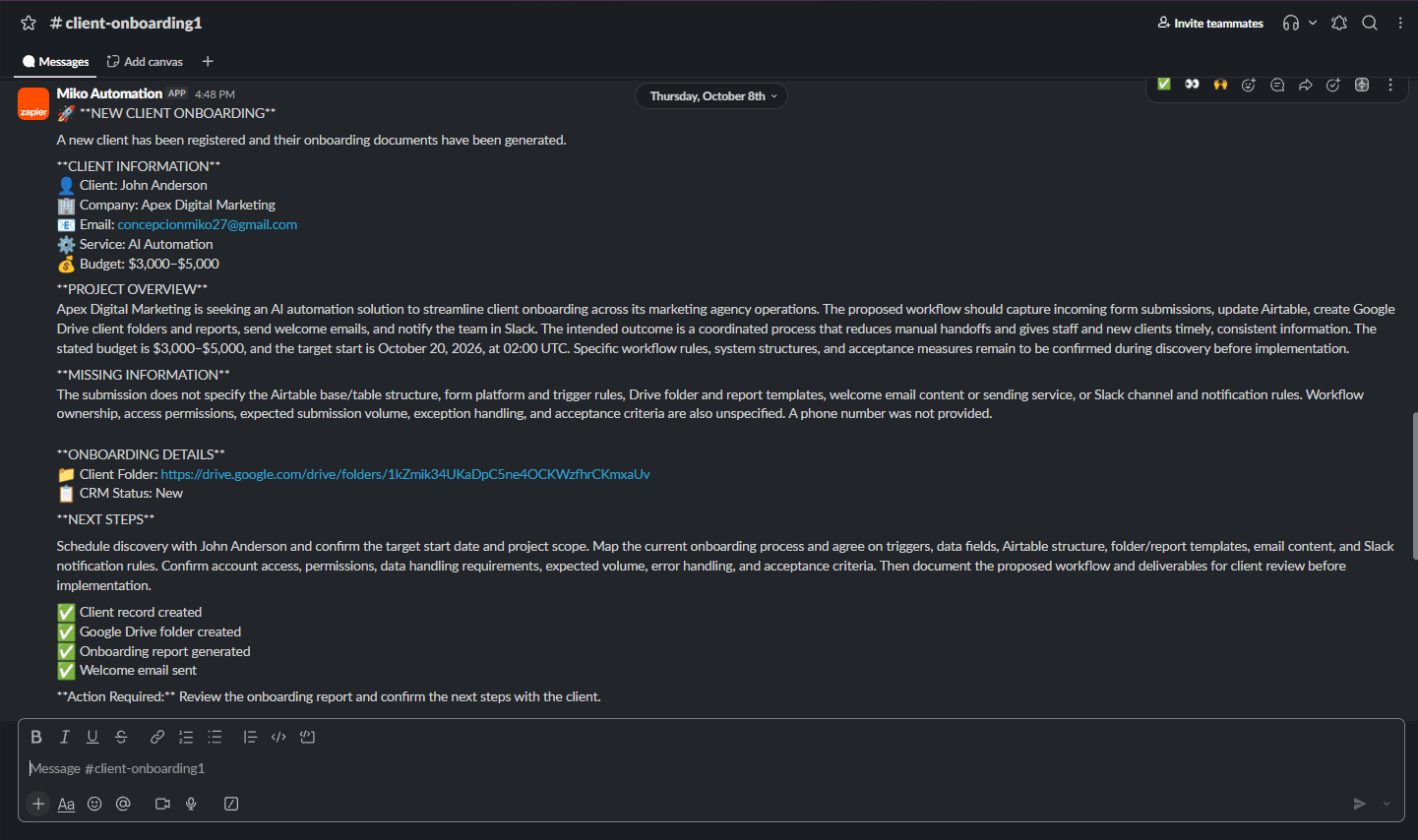1418x840 pixels.
Task: Star the client-onboarding1 channel
Action: coord(29,23)
